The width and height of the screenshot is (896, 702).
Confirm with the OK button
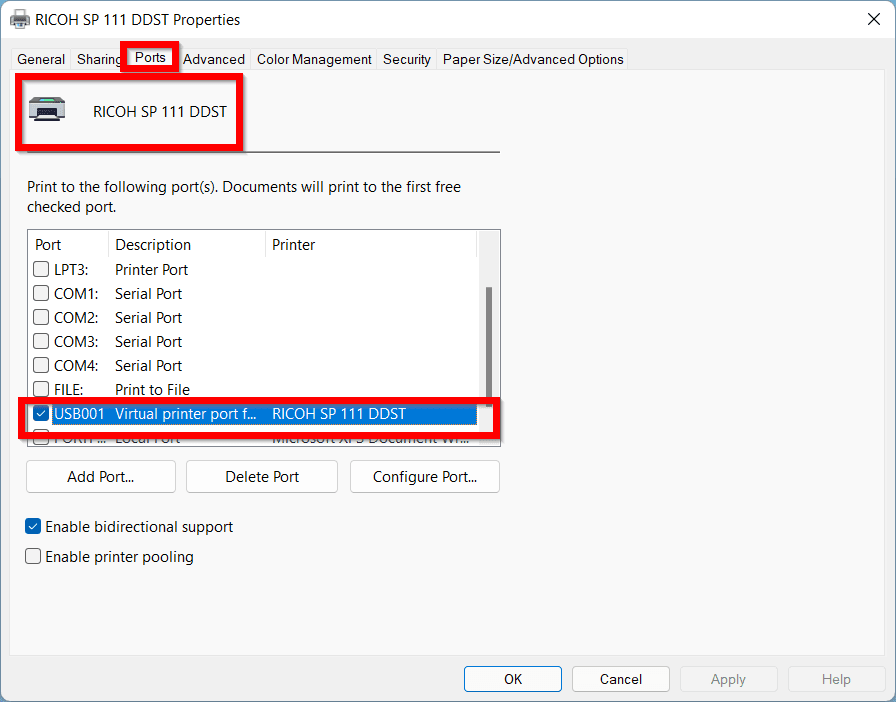(513, 679)
